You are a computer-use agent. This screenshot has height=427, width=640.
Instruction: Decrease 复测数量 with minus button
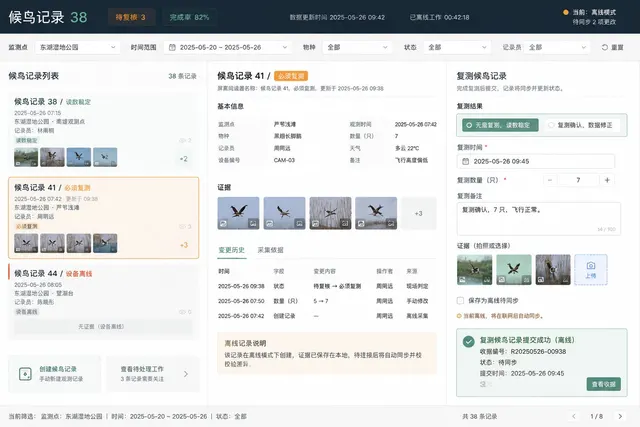point(550,180)
